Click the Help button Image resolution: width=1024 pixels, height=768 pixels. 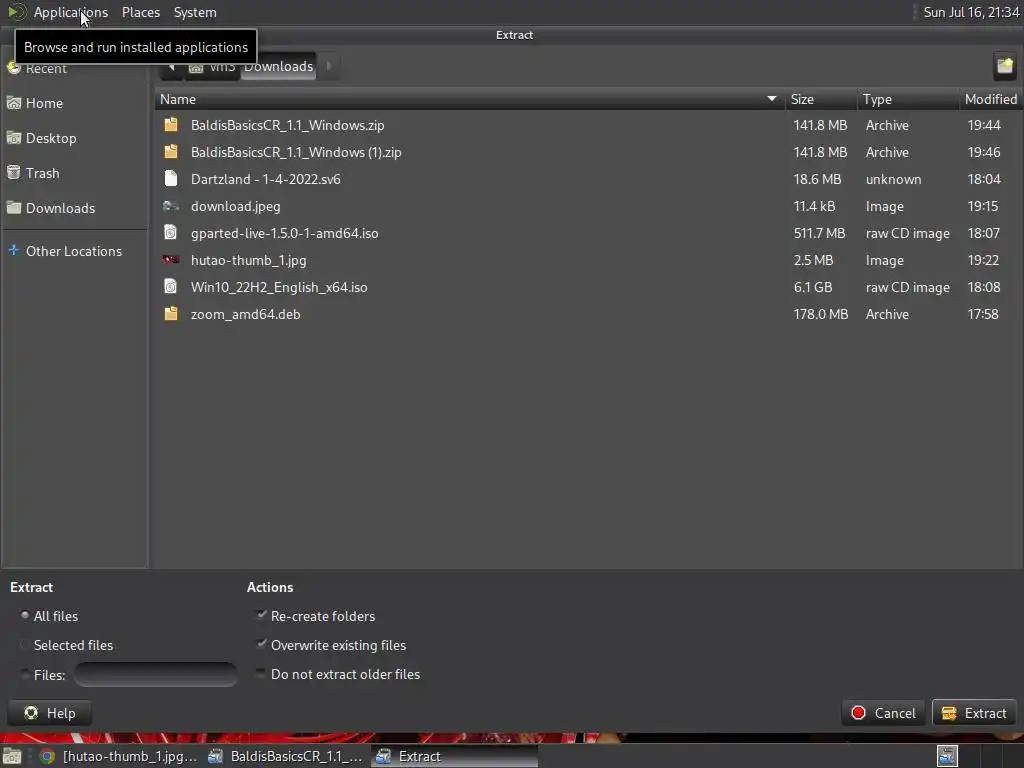click(x=50, y=713)
